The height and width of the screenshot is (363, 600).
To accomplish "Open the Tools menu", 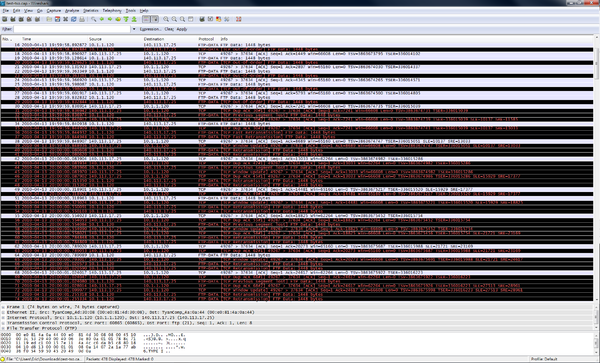I will pos(130,11).
